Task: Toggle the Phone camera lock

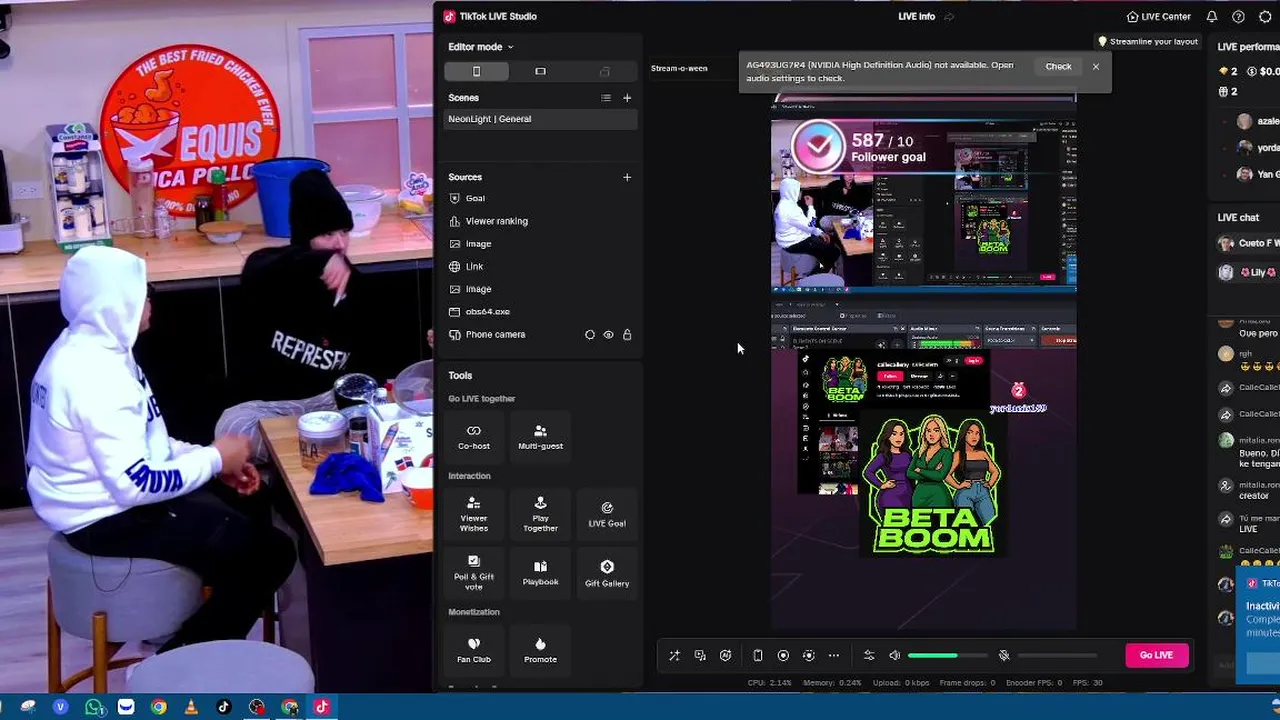Action: pyautogui.click(x=627, y=335)
